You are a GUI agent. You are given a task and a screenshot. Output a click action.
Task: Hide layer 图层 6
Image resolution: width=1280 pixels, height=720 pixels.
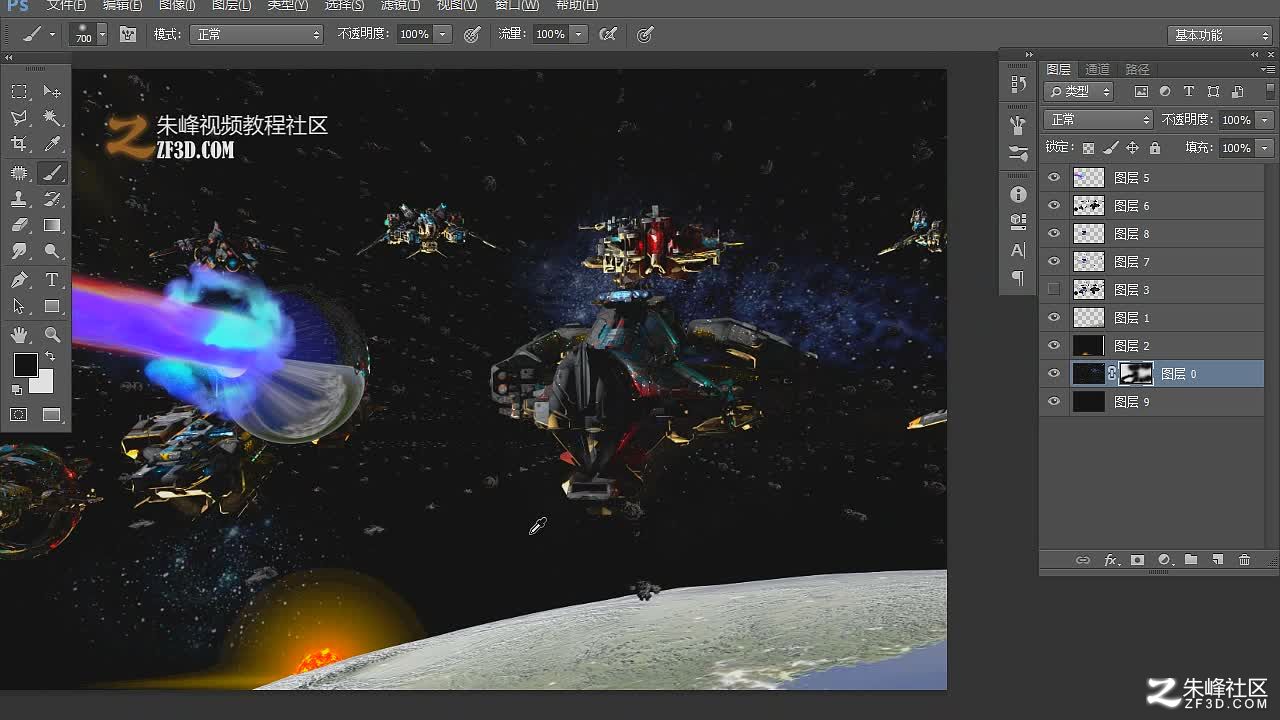pos(1053,205)
